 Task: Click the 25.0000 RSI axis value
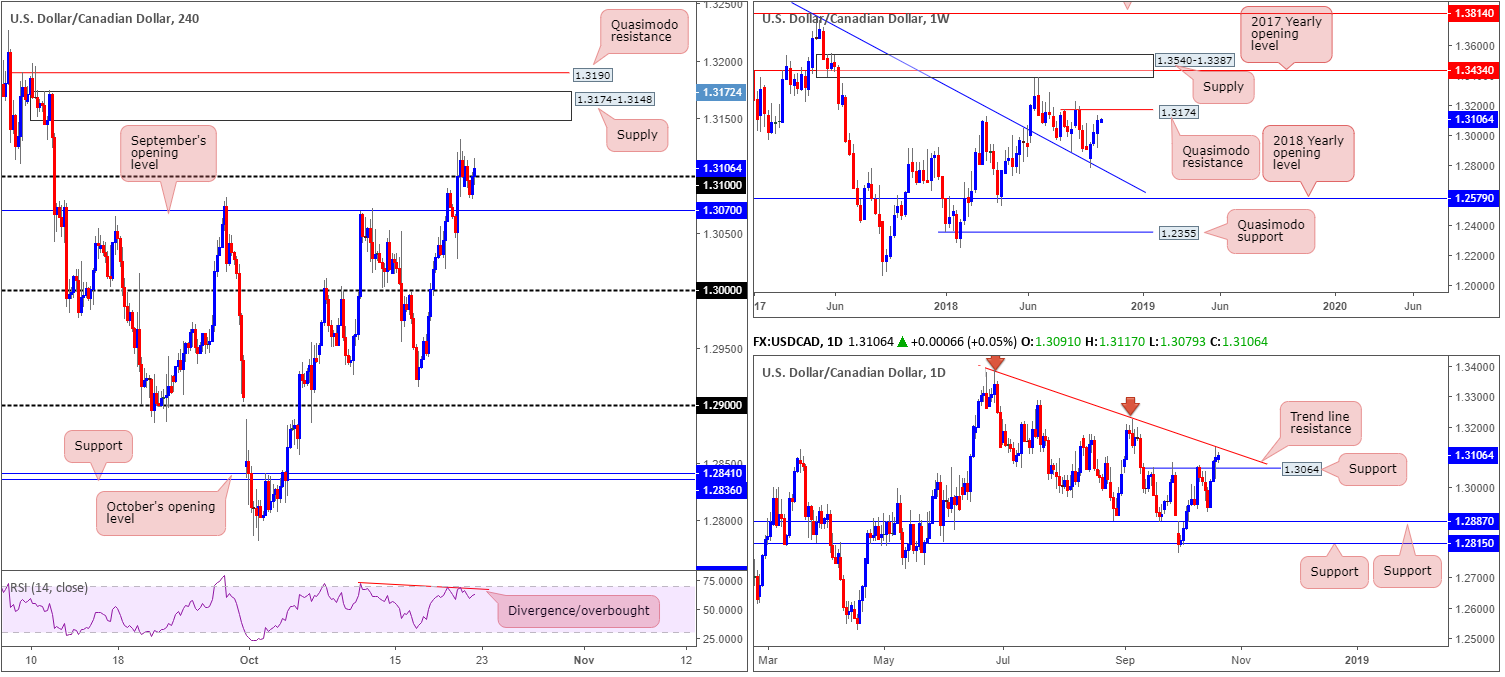(x=721, y=638)
